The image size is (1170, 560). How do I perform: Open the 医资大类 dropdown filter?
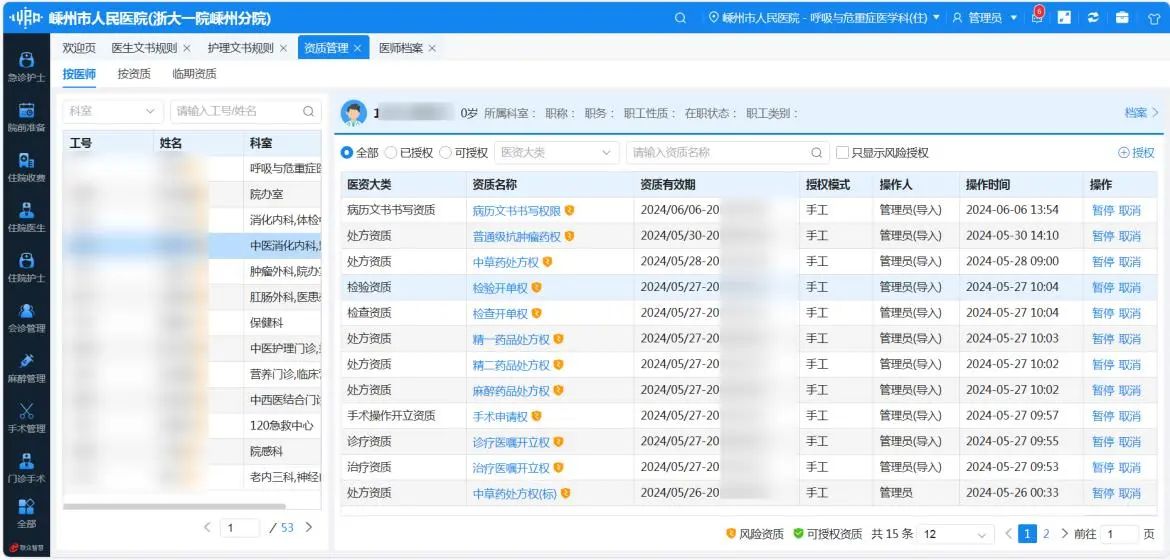[557, 152]
